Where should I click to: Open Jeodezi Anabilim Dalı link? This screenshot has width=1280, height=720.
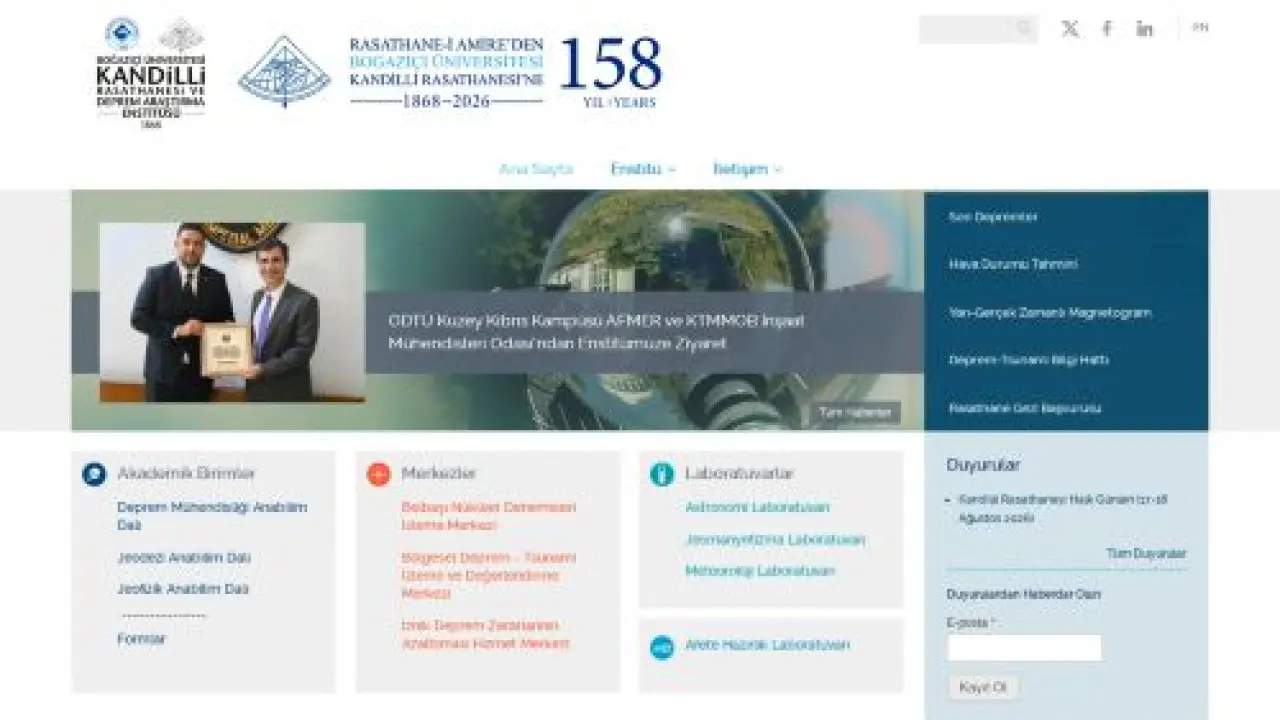tap(184, 558)
